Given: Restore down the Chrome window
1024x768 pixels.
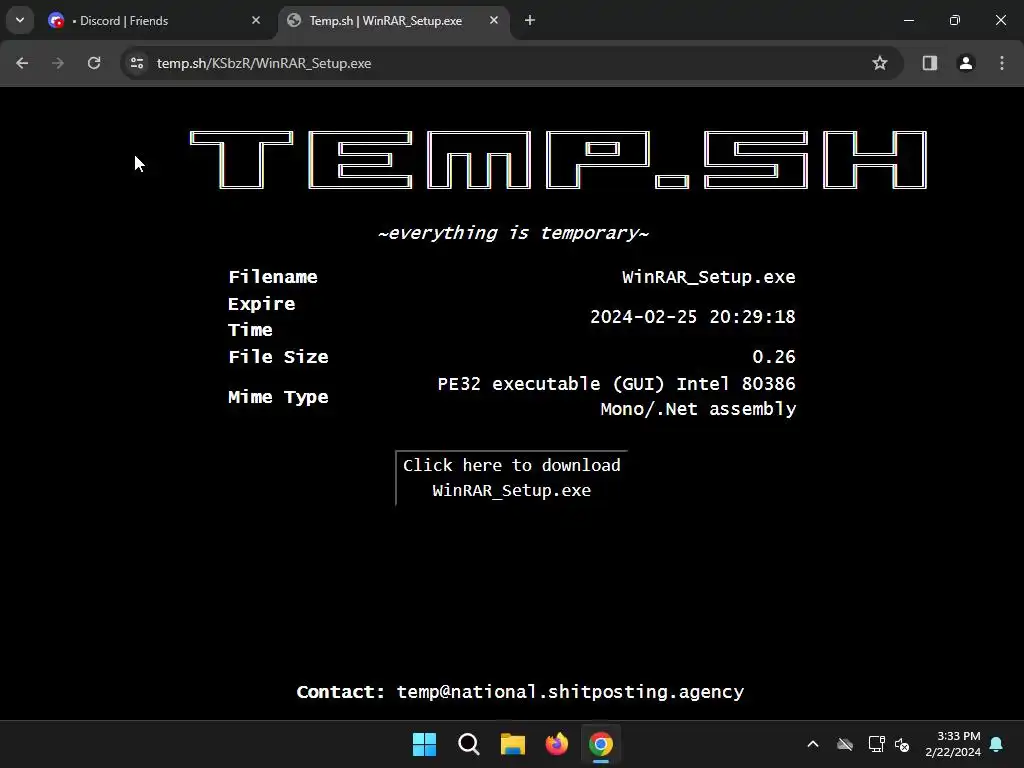Looking at the screenshot, I should [955, 20].
